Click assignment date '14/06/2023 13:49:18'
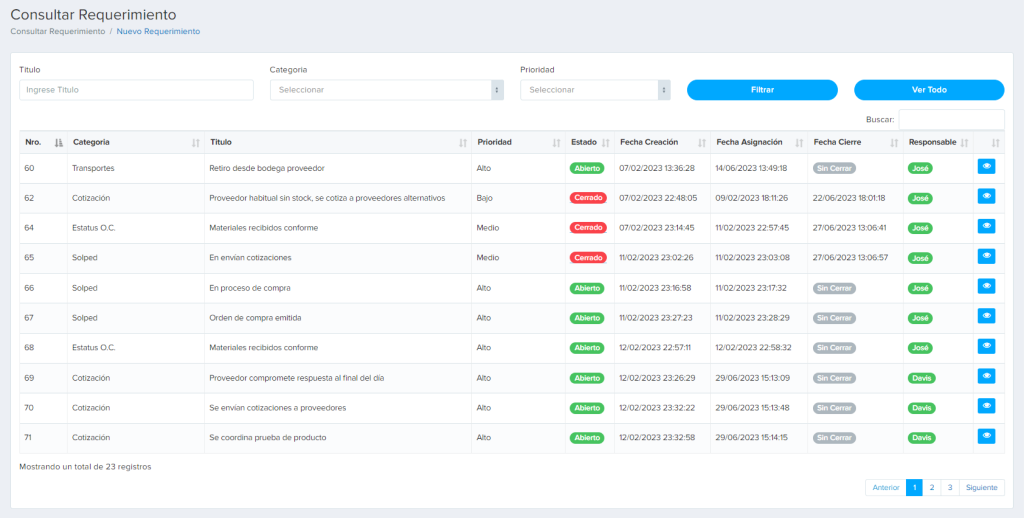 pyautogui.click(x=751, y=168)
